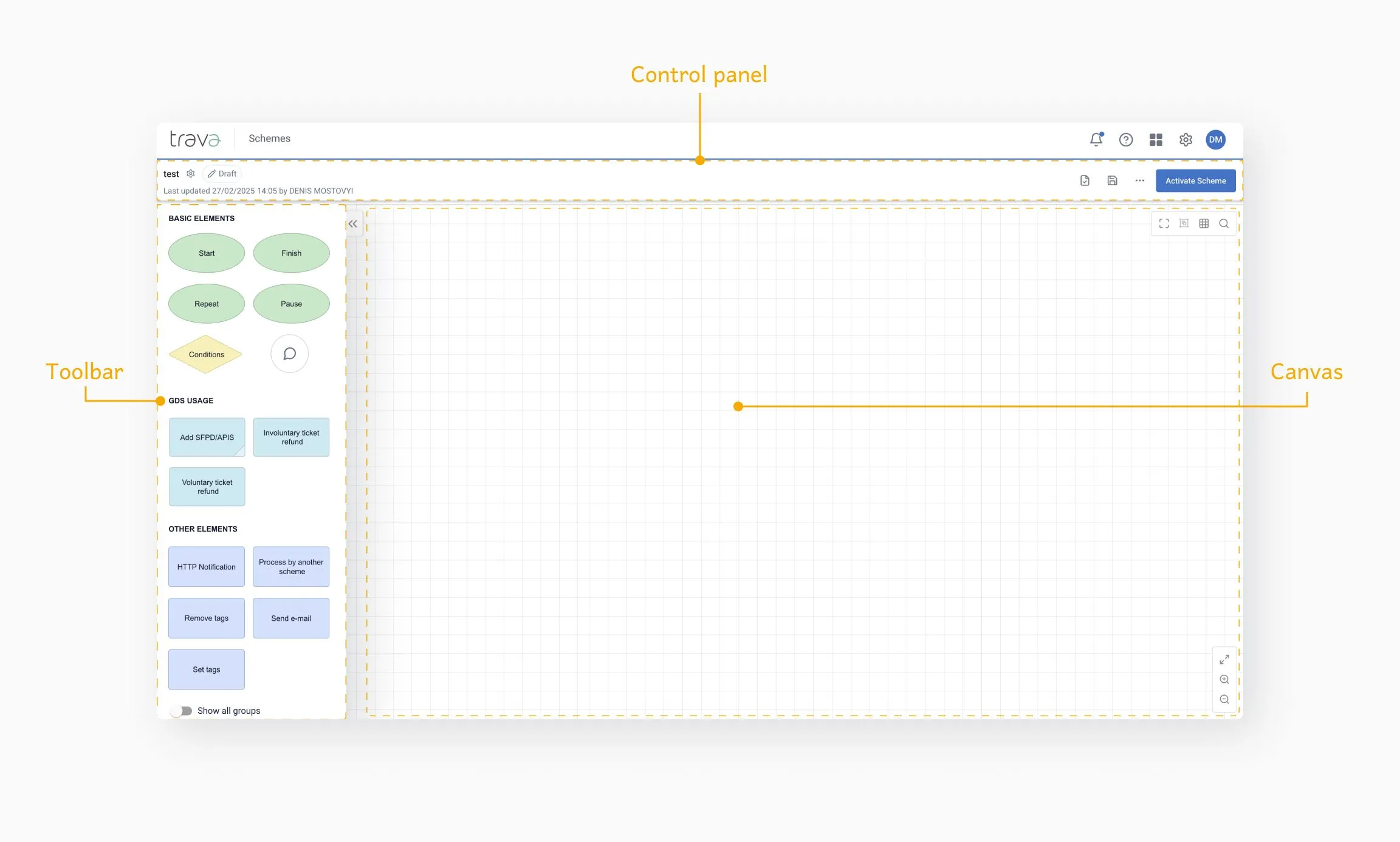Click the validate scheme document icon
Screen dimensions: 1400x842
coord(1085,180)
